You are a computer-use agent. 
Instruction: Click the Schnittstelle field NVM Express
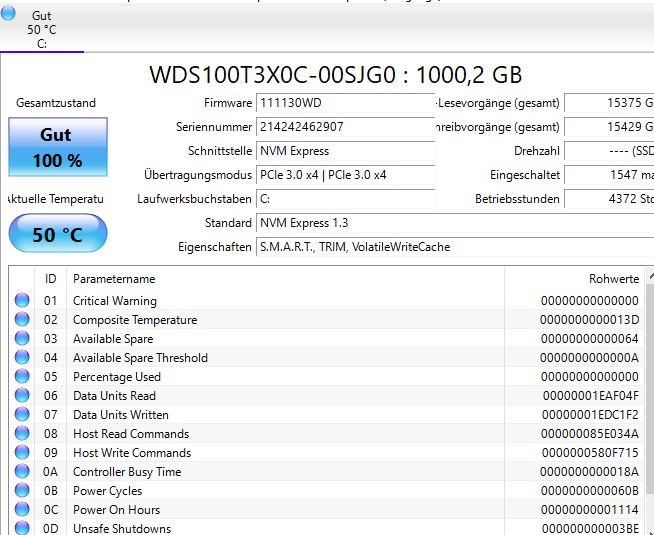pyautogui.click(x=345, y=151)
